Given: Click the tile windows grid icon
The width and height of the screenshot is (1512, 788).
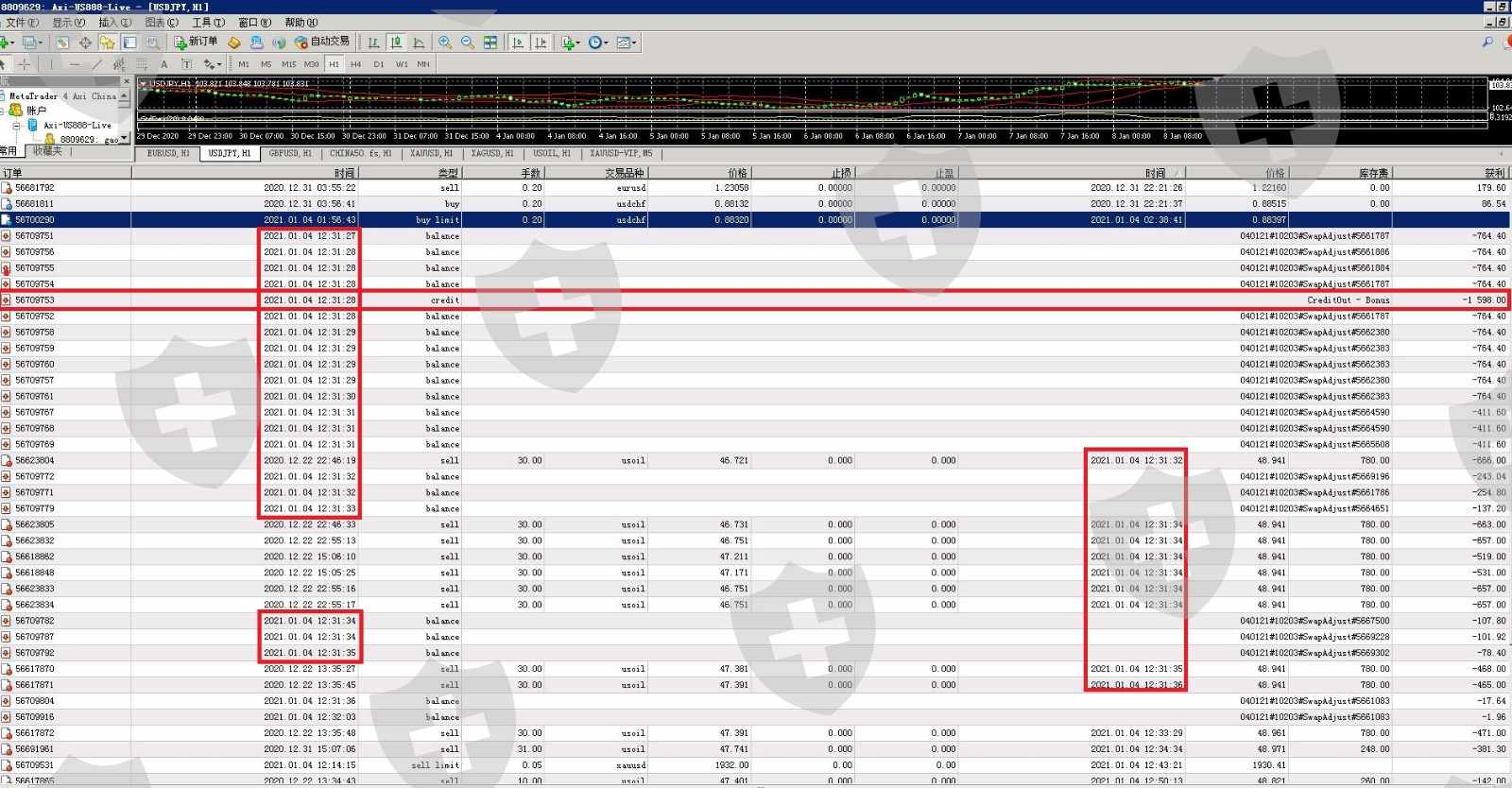Looking at the screenshot, I should tap(490, 43).
